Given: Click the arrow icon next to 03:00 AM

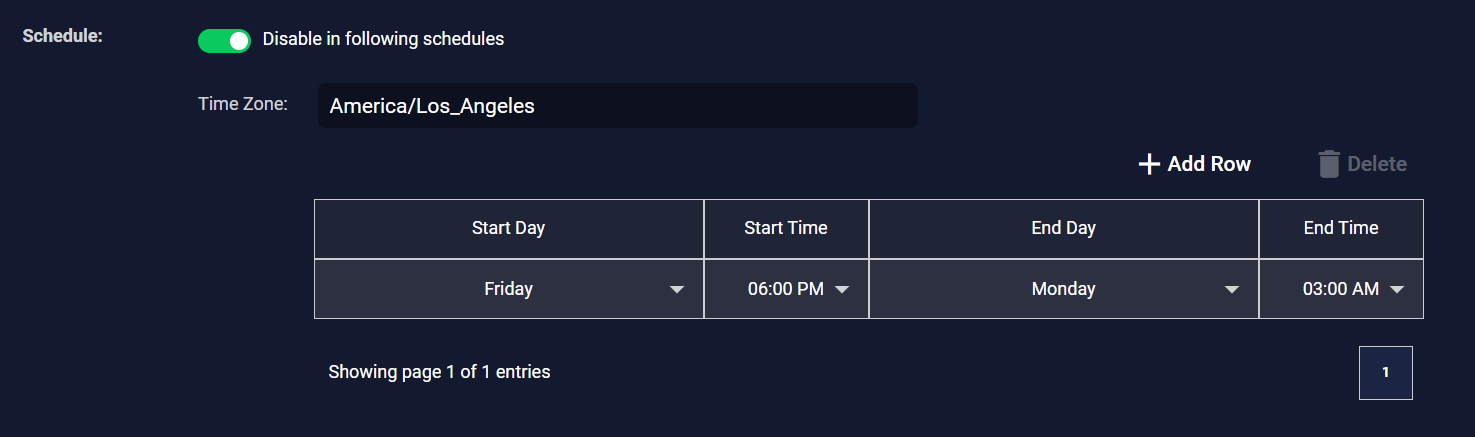Looking at the screenshot, I should point(1397,290).
